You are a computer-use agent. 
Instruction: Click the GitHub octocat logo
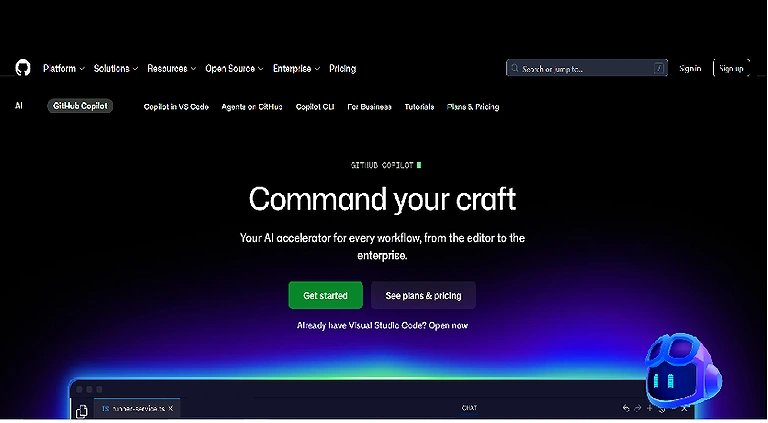coord(23,68)
